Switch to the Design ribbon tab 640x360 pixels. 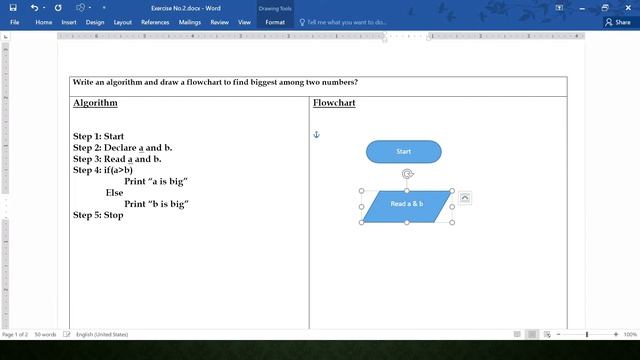coord(95,22)
